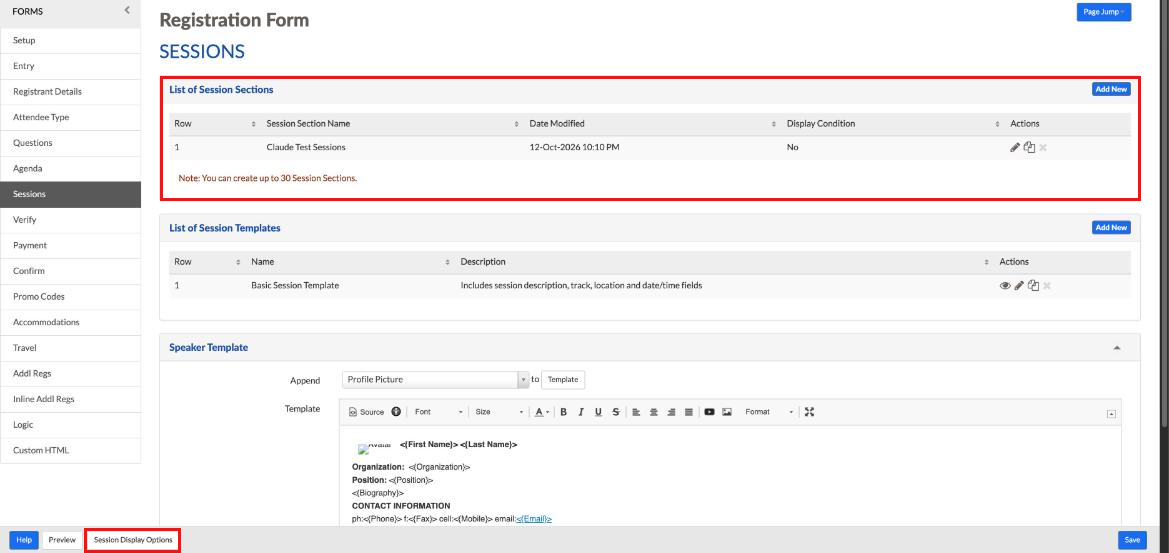Edit Claude Test Sessions pencil icon
The height and width of the screenshot is (553, 1169).
click(x=1015, y=148)
